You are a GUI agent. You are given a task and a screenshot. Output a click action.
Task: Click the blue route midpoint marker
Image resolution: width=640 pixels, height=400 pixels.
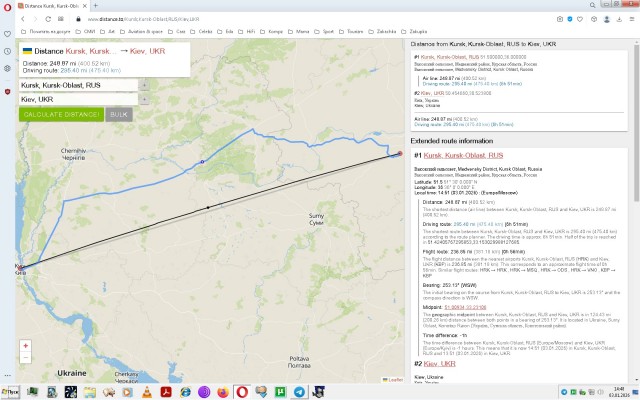pos(202,162)
